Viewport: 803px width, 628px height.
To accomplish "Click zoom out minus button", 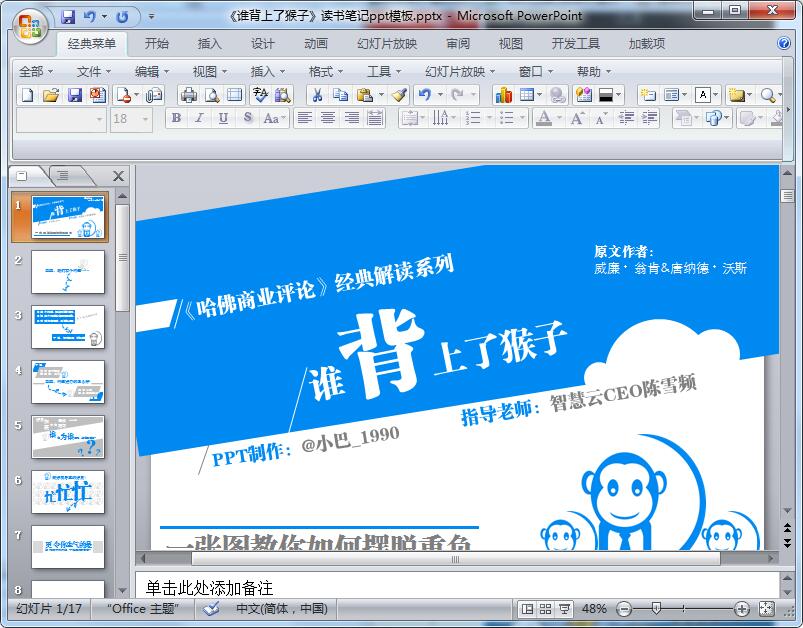I will [624, 609].
